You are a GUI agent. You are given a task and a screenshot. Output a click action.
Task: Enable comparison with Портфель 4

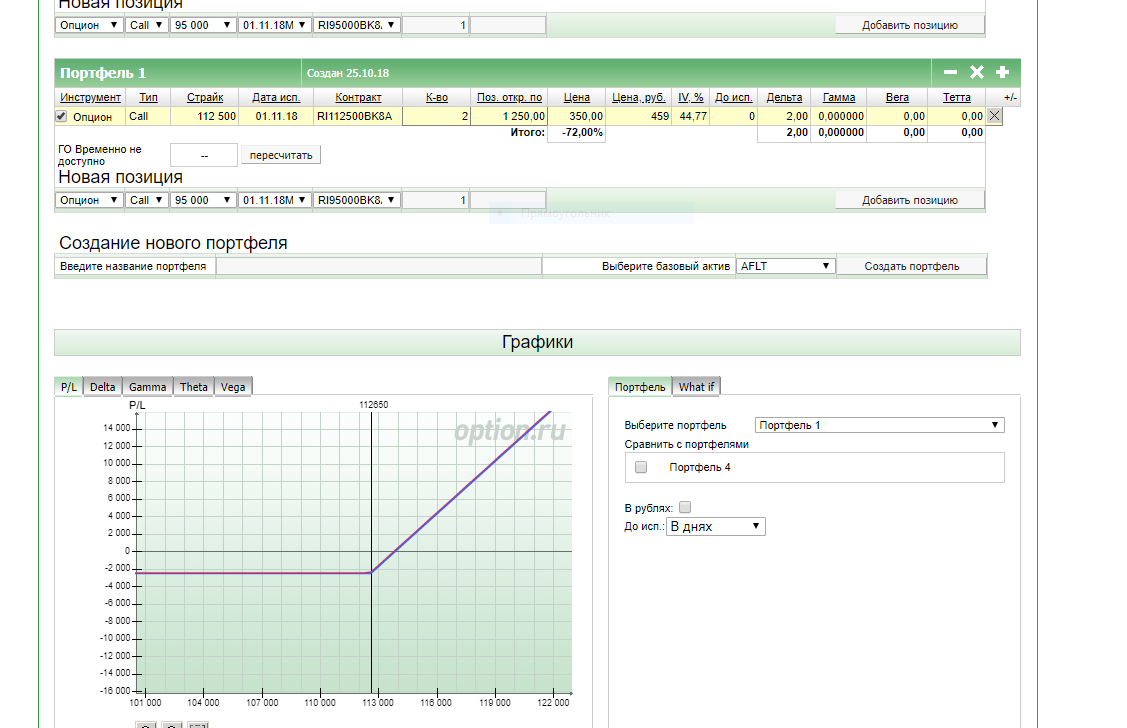point(641,467)
